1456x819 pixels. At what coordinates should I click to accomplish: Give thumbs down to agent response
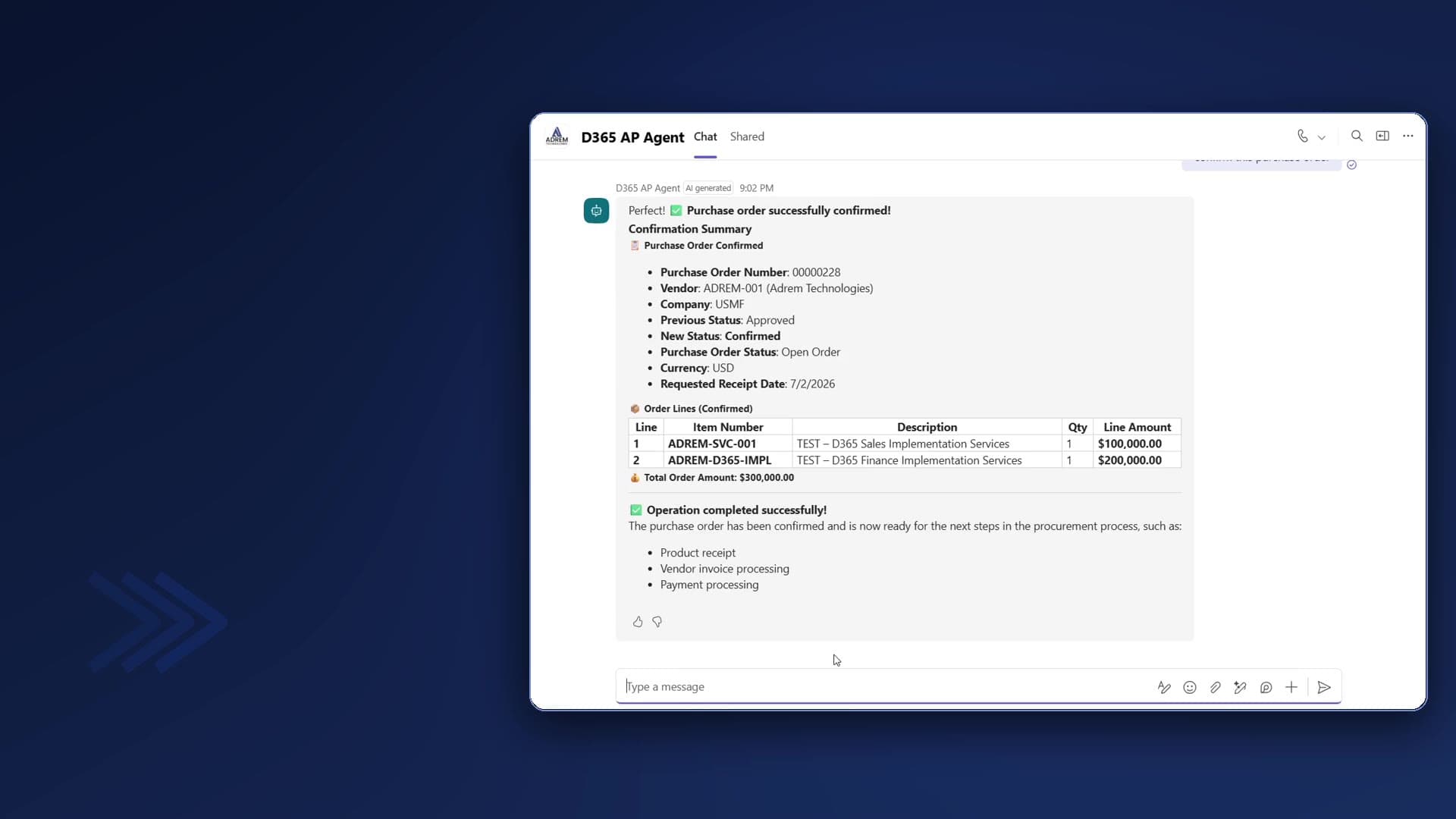(x=657, y=622)
